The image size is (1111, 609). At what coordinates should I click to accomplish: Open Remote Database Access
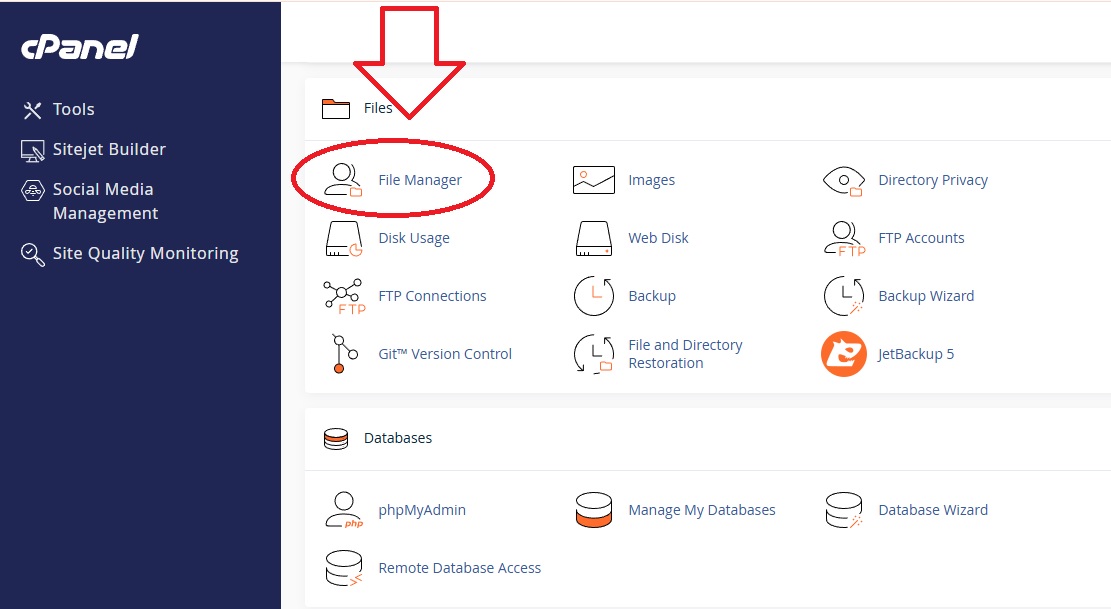click(x=460, y=567)
